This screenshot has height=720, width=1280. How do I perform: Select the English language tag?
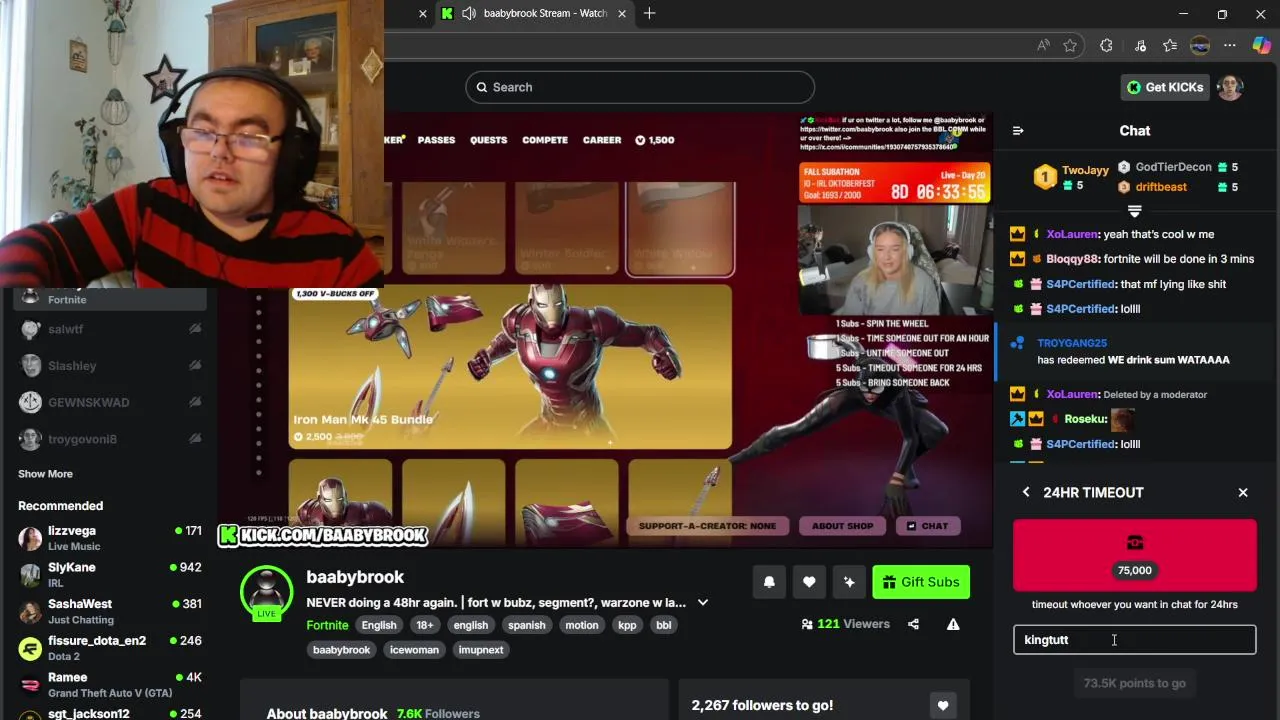click(x=379, y=625)
